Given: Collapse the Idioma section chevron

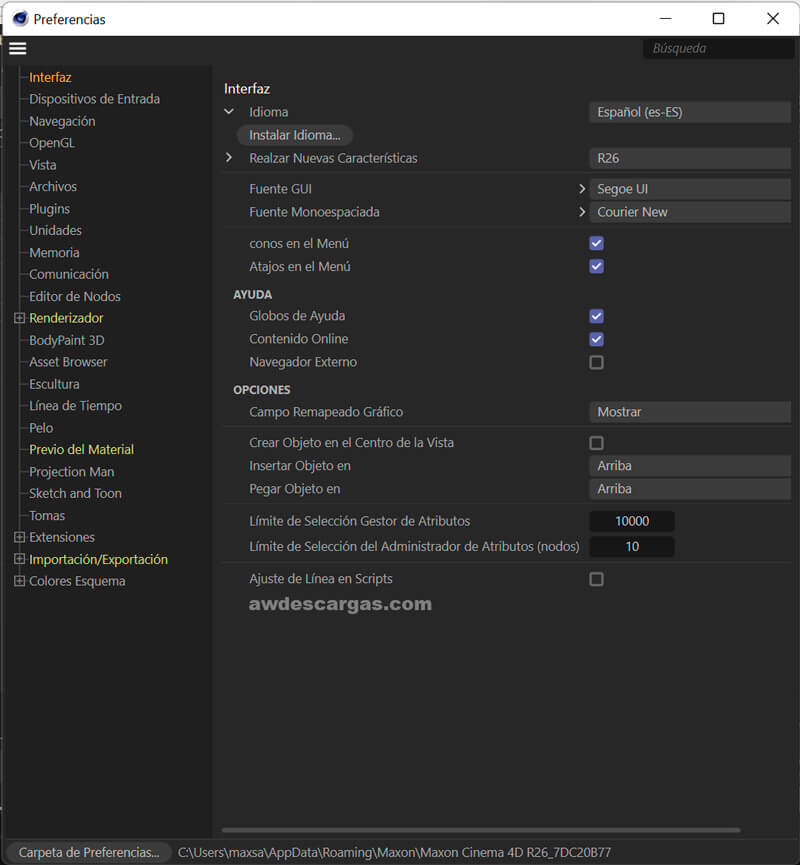Looking at the screenshot, I should [x=229, y=112].
